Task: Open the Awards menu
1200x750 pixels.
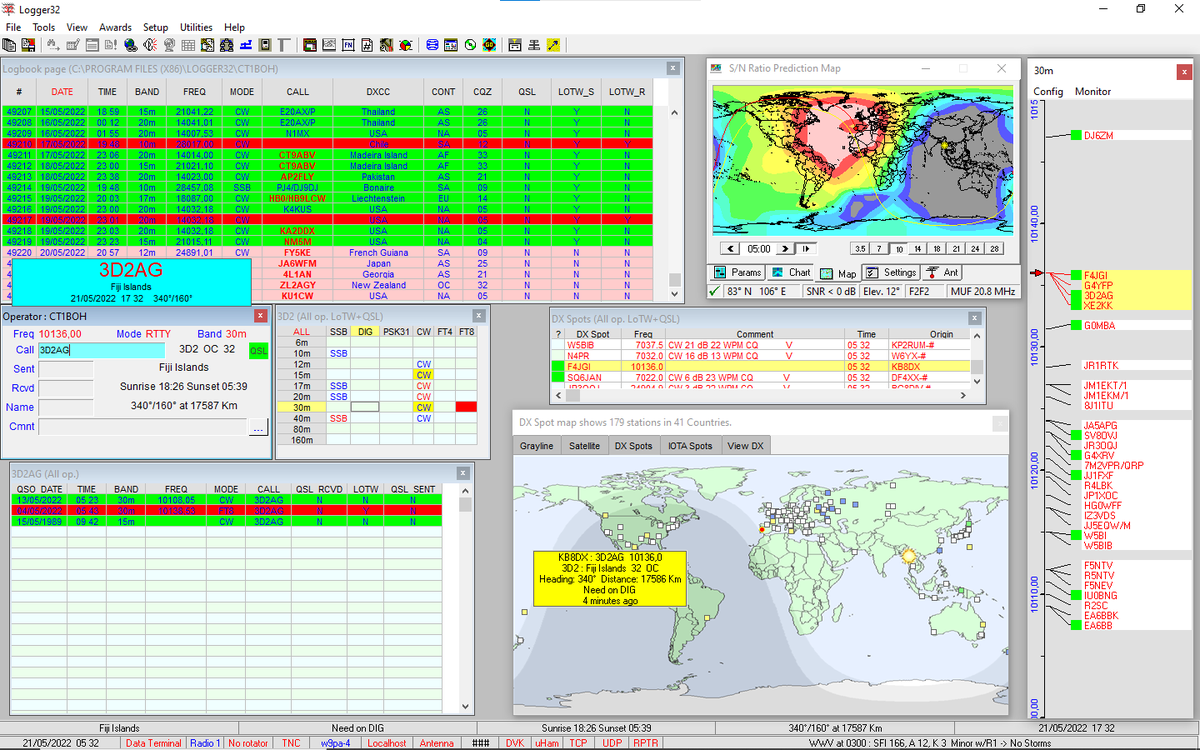Action: [115, 27]
